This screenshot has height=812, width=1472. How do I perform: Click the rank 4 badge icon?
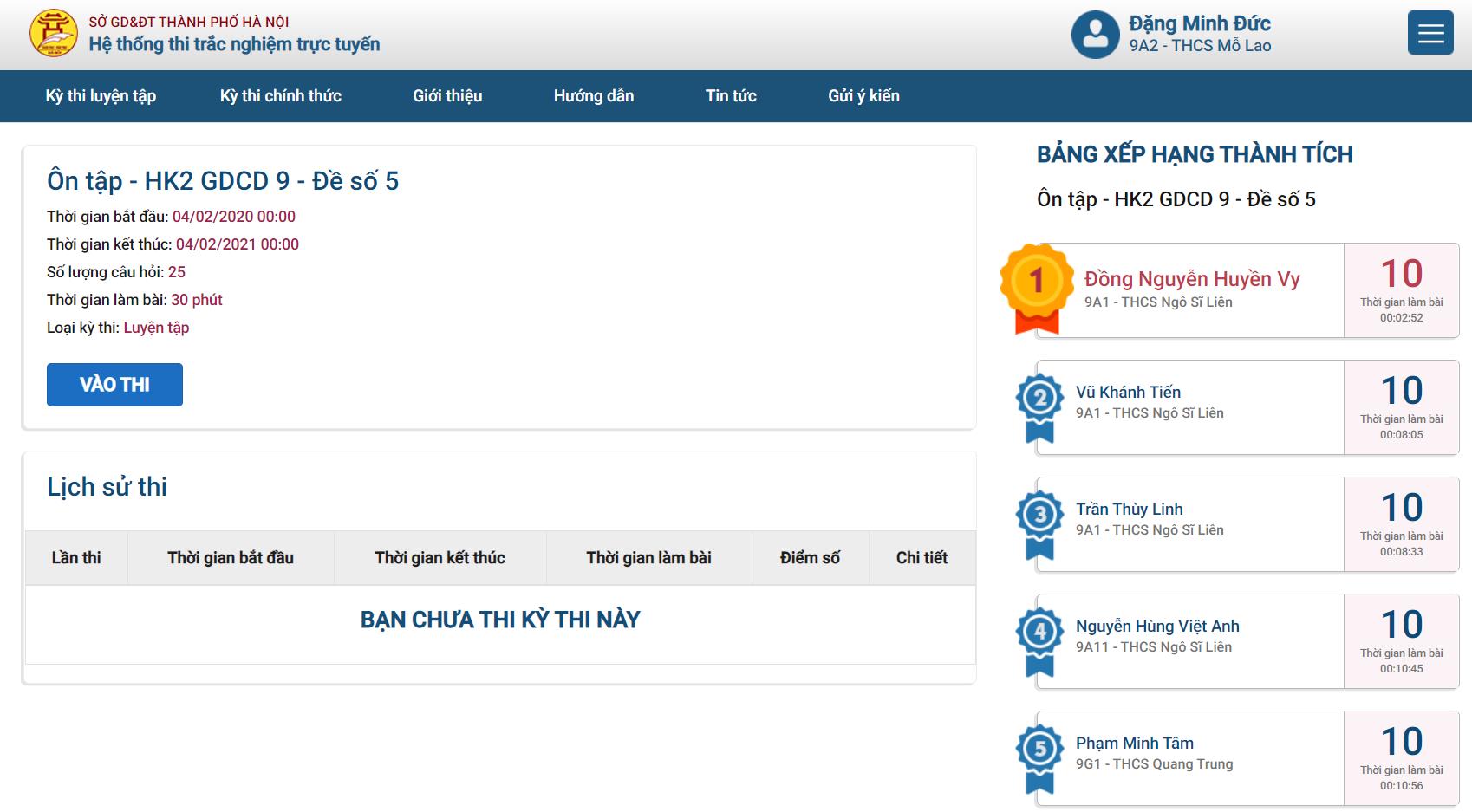(x=1039, y=638)
